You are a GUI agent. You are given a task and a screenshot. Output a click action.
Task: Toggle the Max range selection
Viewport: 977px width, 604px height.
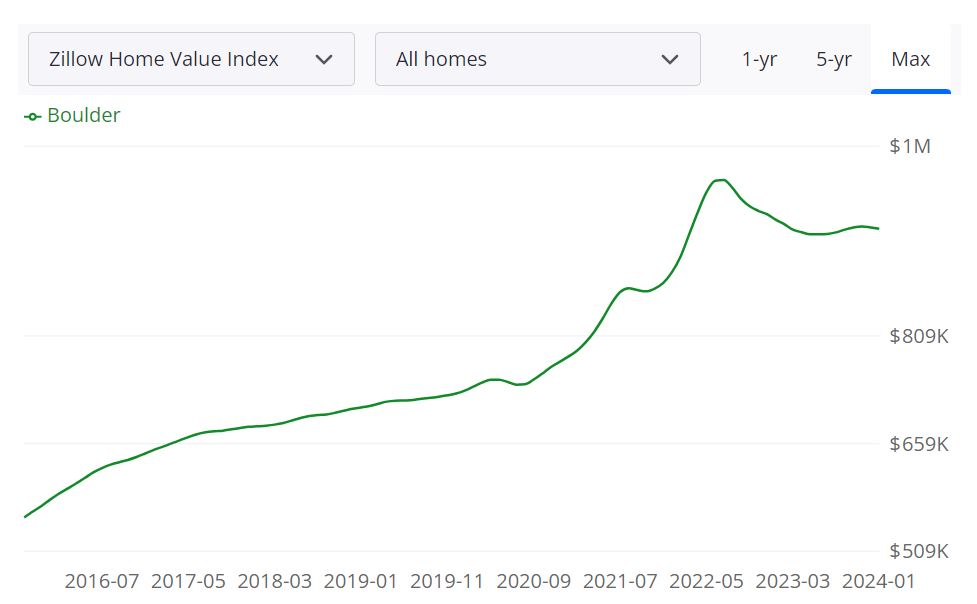click(911, 59)
